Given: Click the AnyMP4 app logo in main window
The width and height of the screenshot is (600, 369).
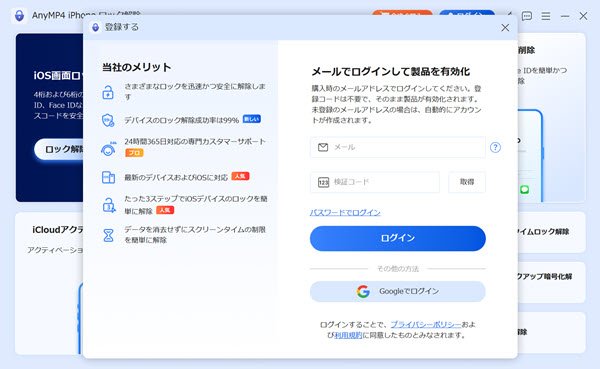Looking at the screenshot, I should click(x=19, y=16).
